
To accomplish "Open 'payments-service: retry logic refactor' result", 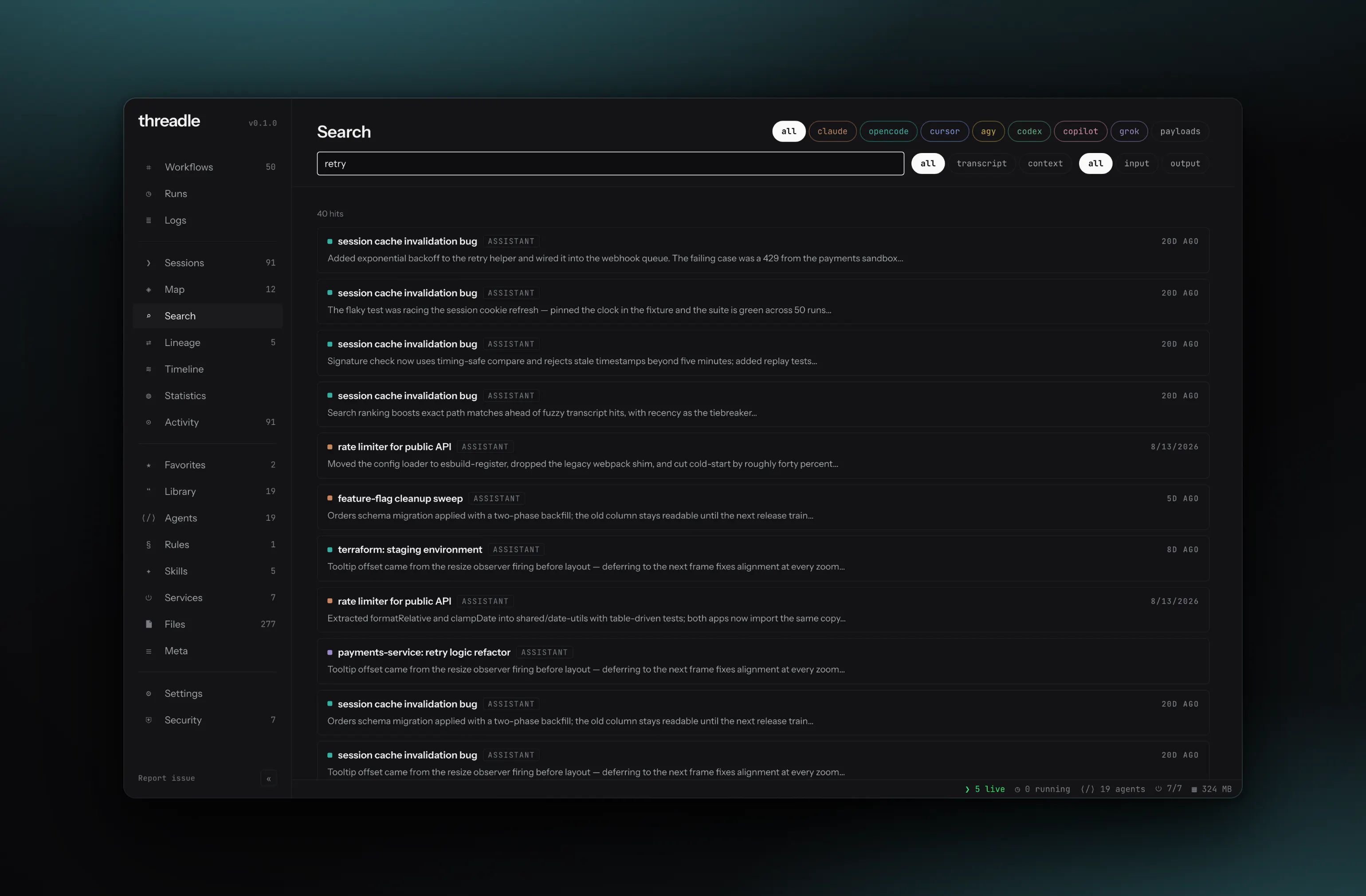I will point(763,661).
